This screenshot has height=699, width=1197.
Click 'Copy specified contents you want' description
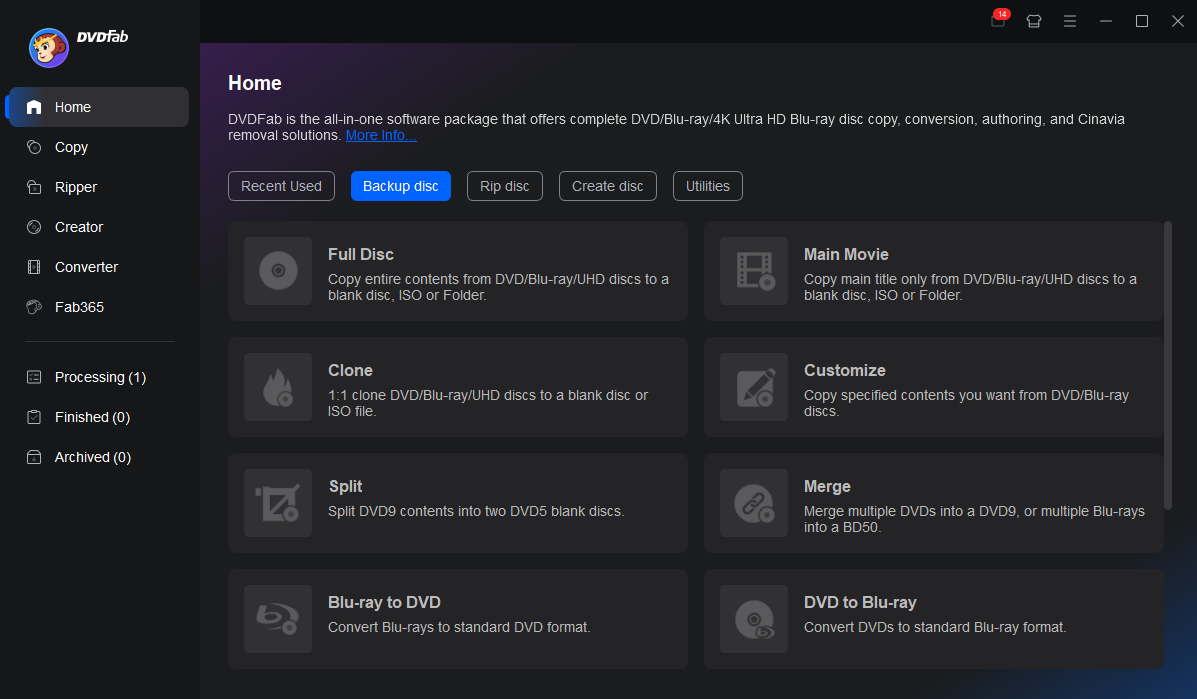coord(966,403)
